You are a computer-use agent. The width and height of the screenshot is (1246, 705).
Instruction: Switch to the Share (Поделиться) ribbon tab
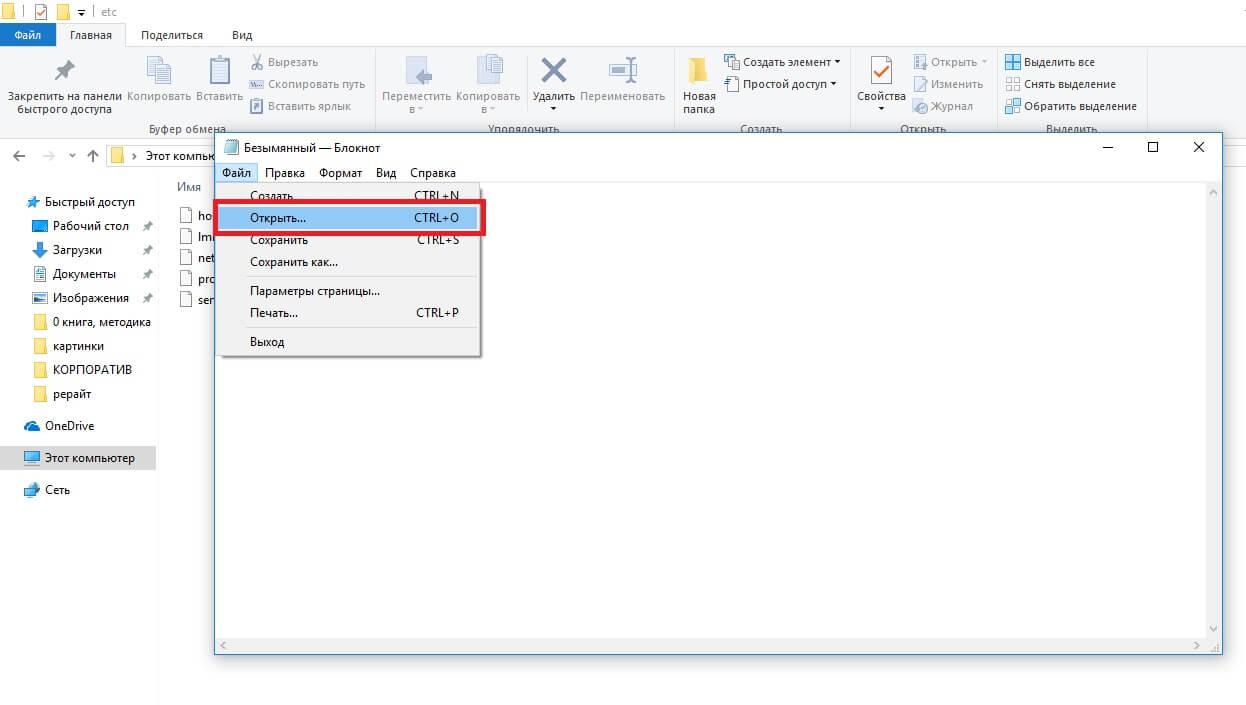(172, 35)
